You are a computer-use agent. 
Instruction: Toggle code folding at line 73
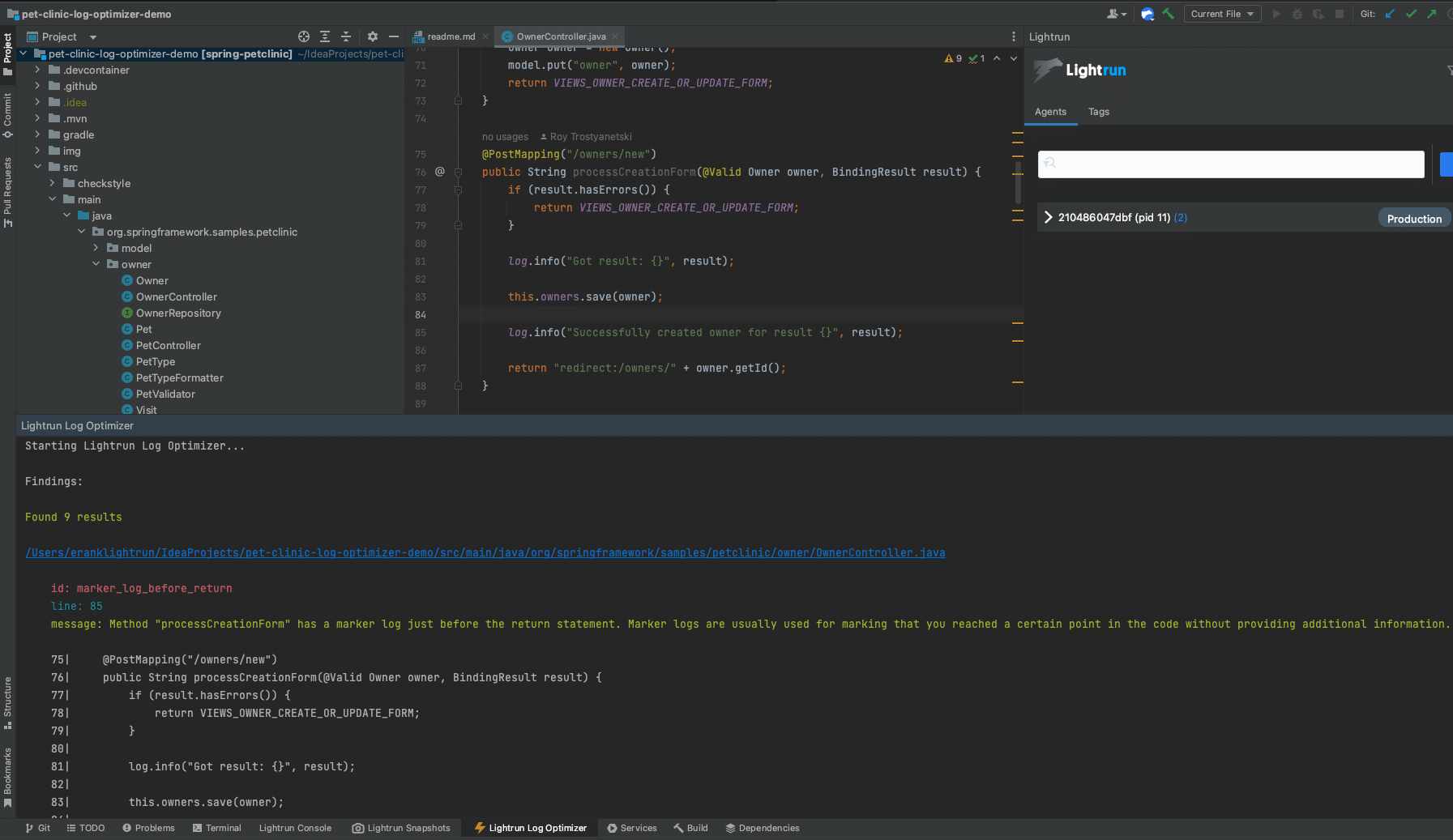coord(459,100)
